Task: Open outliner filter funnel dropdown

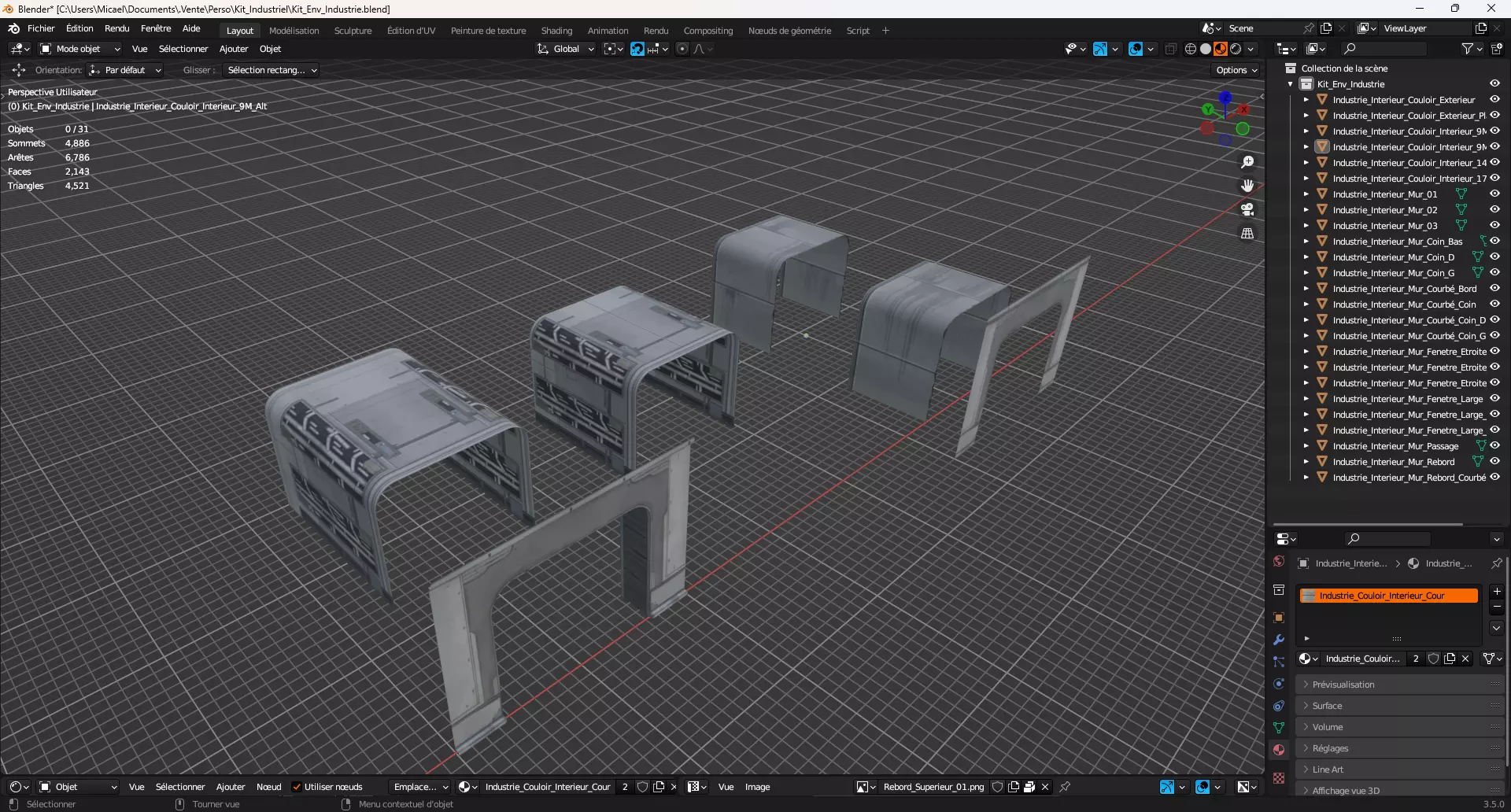Action: tap(1472, 49)
